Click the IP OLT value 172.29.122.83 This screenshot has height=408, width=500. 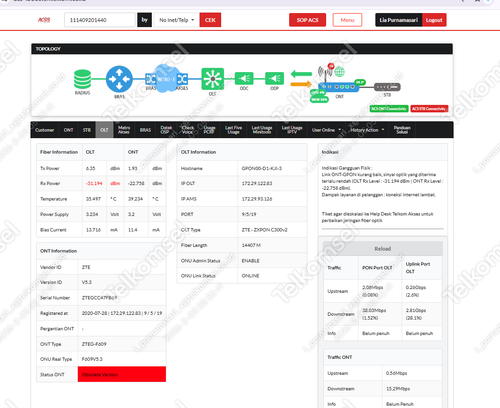pos(257,183)
